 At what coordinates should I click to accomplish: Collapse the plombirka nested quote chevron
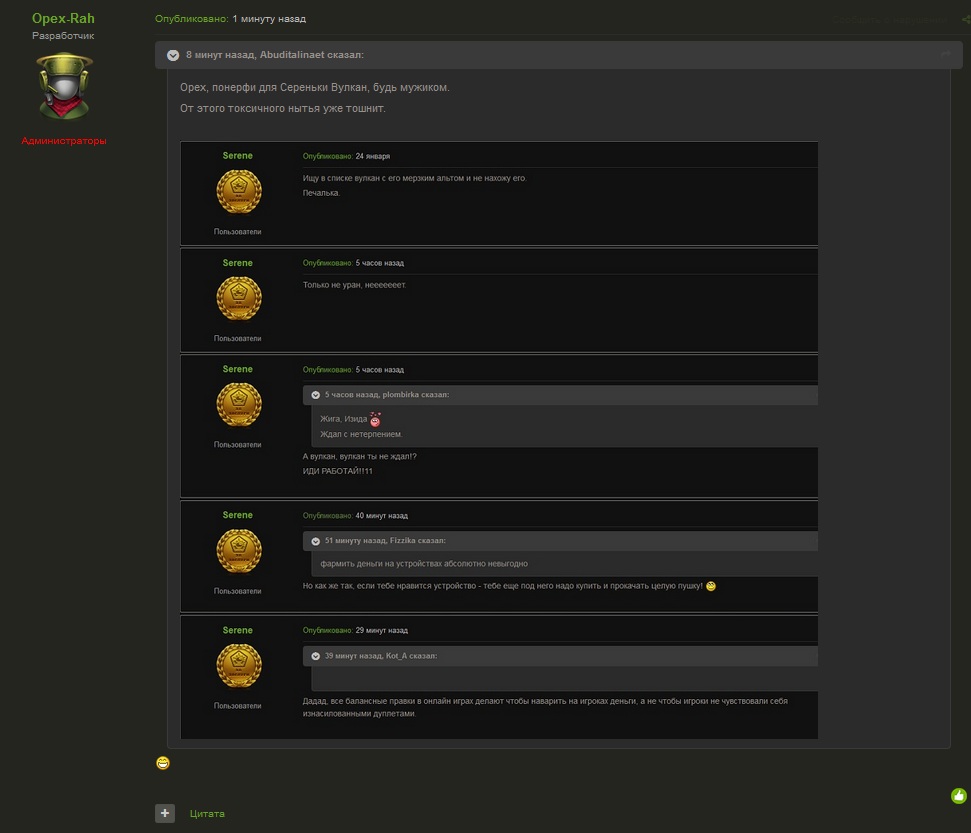pyautogui.click(x=316, y=395)
